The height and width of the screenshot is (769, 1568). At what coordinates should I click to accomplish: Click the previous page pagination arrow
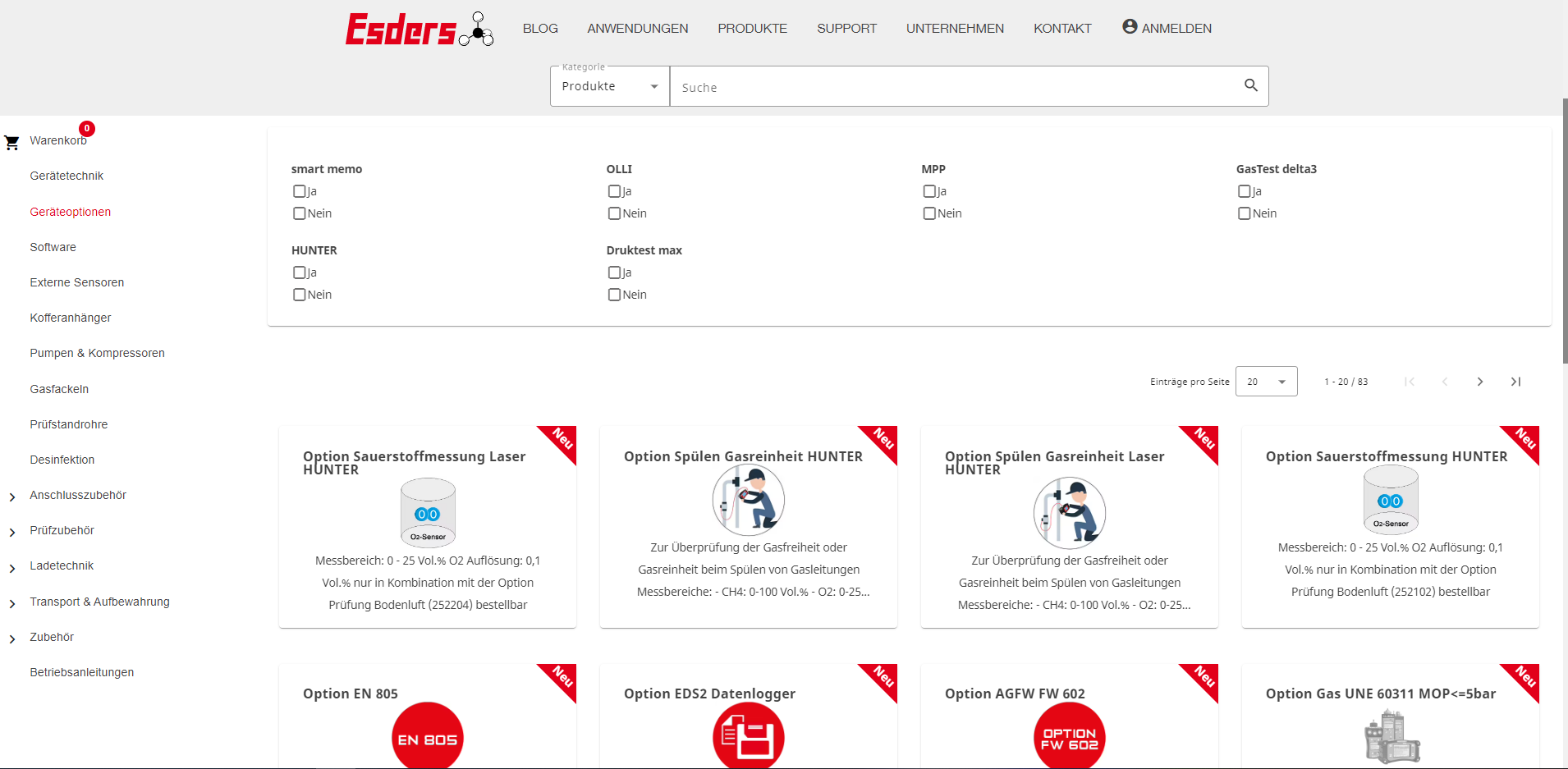click(1445, 382)
